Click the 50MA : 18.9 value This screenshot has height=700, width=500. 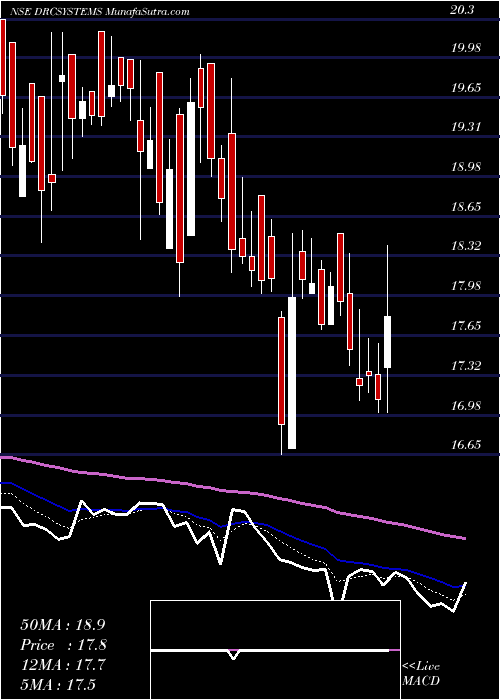click(63, 625)
